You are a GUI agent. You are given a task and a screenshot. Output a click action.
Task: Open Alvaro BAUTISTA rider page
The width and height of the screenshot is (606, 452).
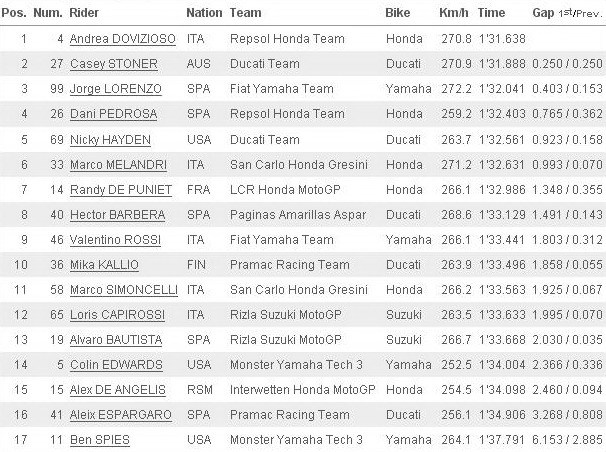point(116,340)
